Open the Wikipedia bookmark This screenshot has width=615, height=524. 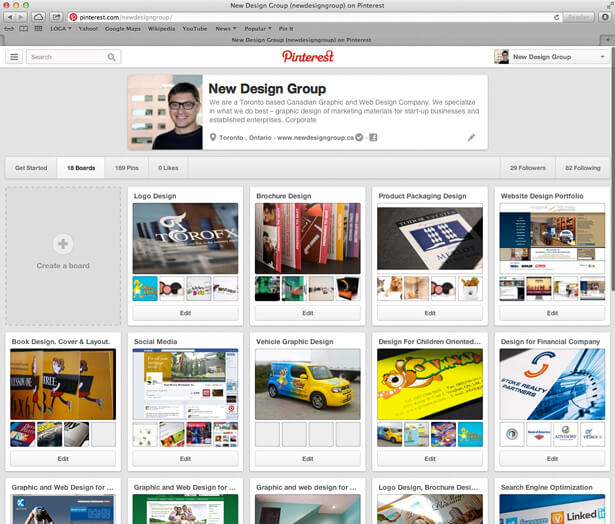pos(162,29)
